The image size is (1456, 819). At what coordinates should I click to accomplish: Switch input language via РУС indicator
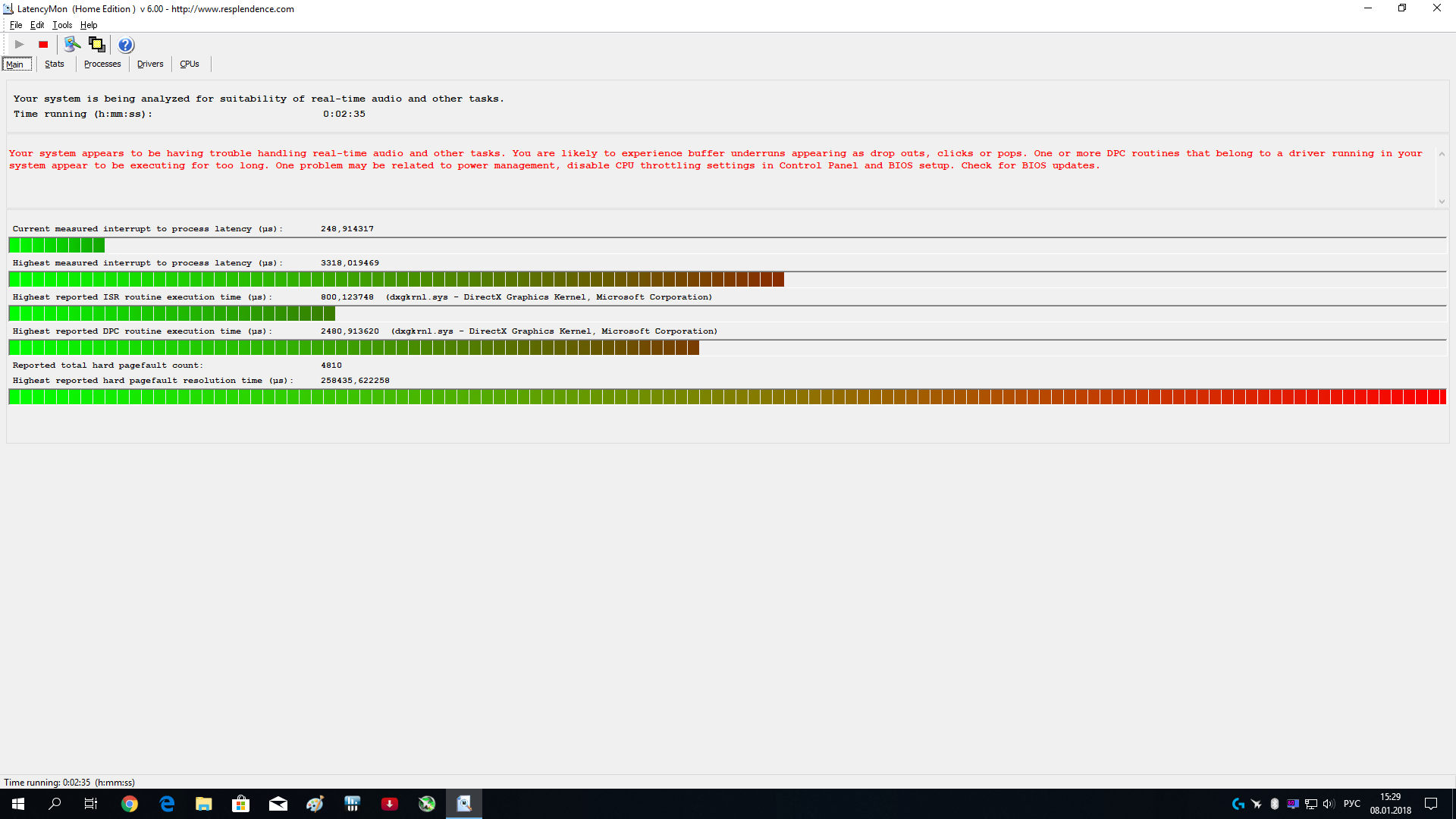click(1351, 804)
